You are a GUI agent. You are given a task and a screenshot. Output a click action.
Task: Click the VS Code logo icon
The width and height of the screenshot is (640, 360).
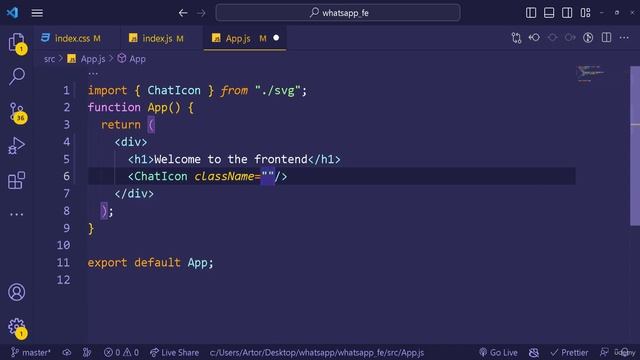point(12,13)
